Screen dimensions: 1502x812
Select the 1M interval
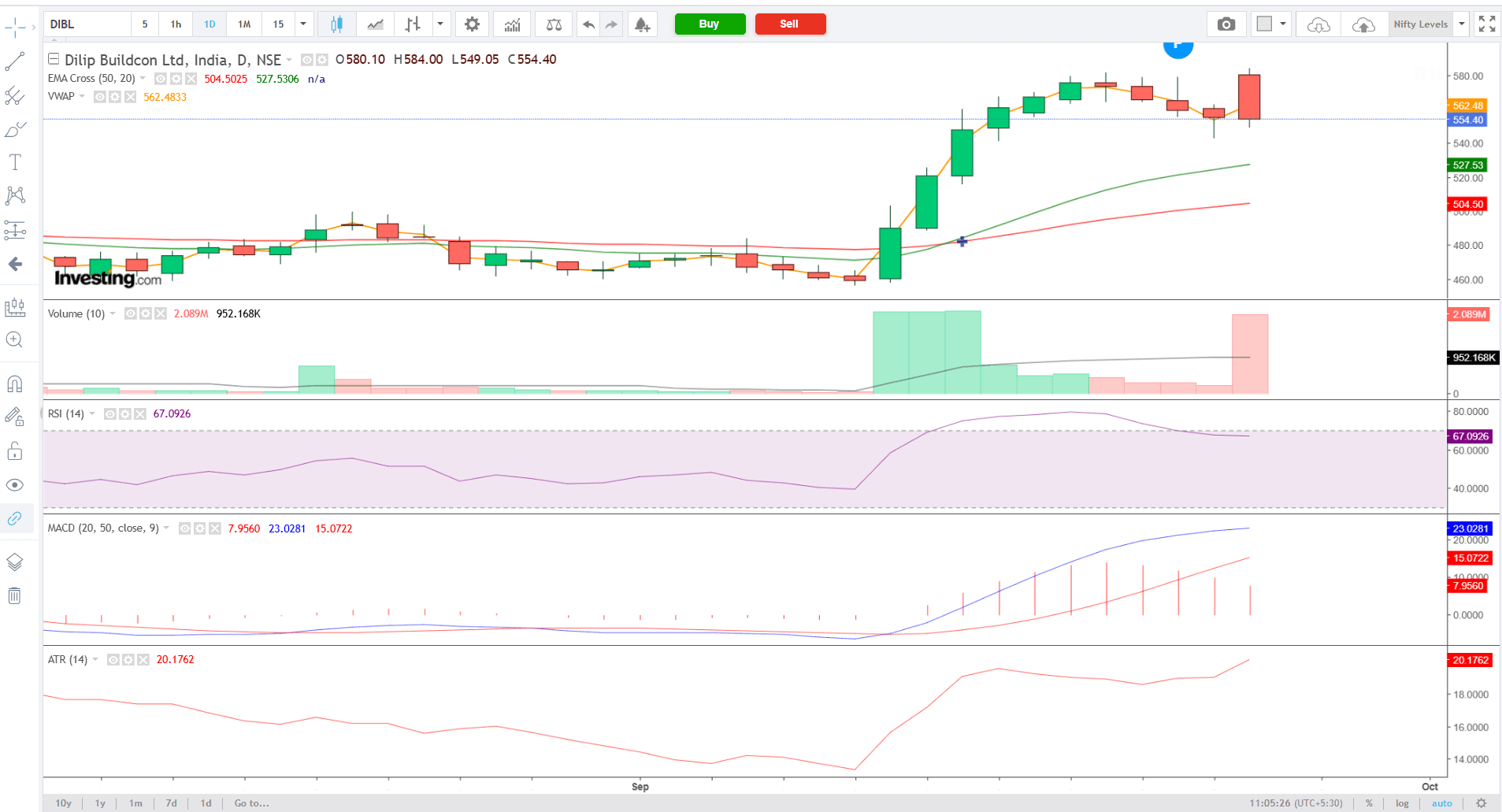pos(244,24)
